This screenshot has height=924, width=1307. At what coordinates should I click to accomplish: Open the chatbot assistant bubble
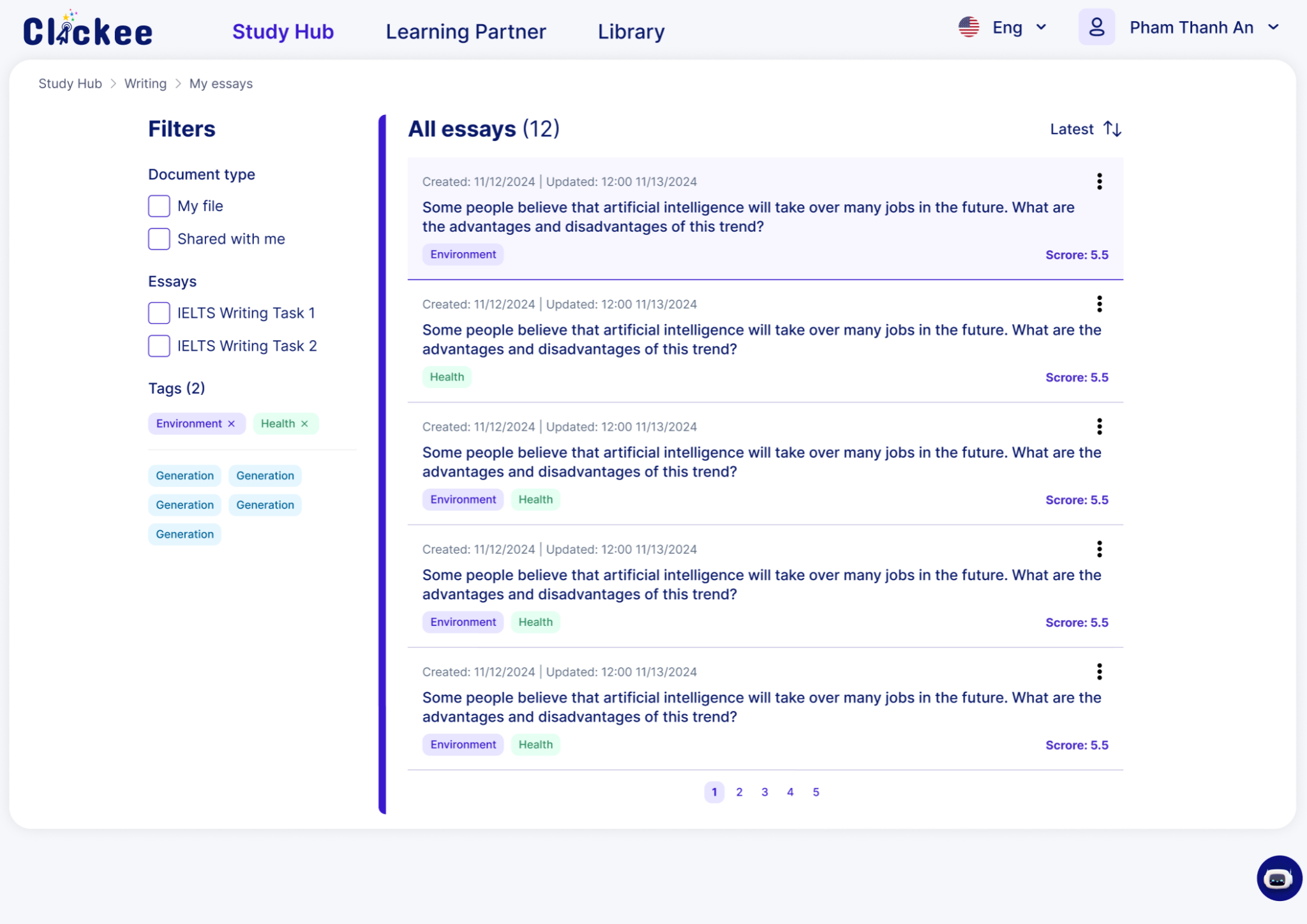click(x=1278, y=878)
